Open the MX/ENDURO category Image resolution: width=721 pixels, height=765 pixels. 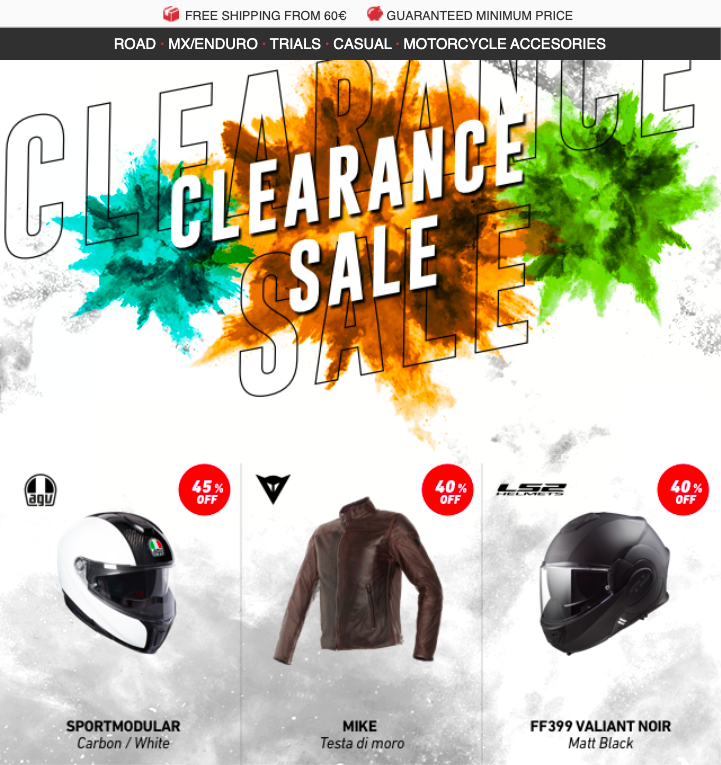(x=213, y=44)
